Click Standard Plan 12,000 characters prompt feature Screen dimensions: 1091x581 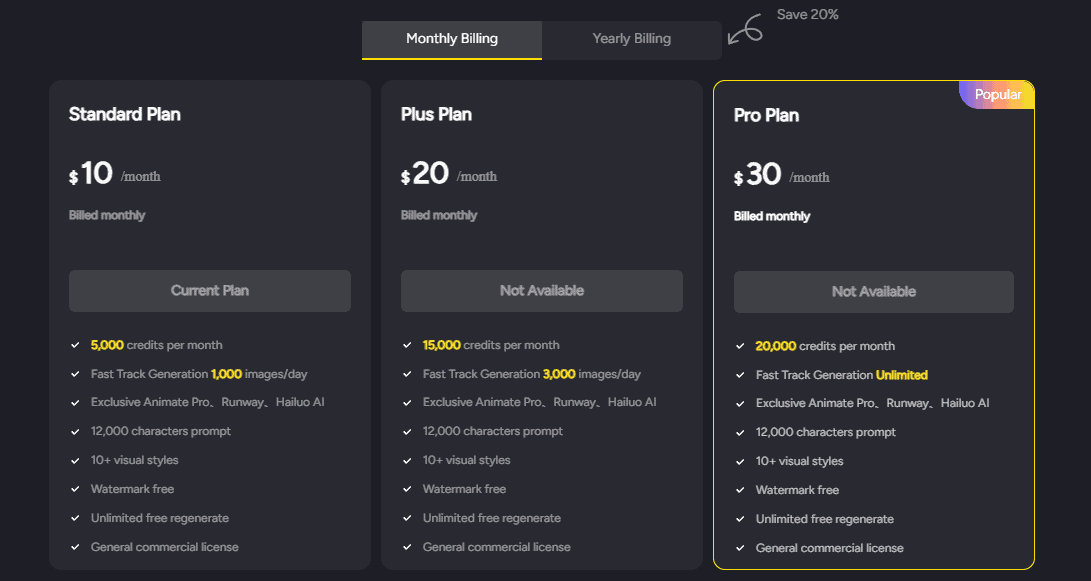(161, 431)
